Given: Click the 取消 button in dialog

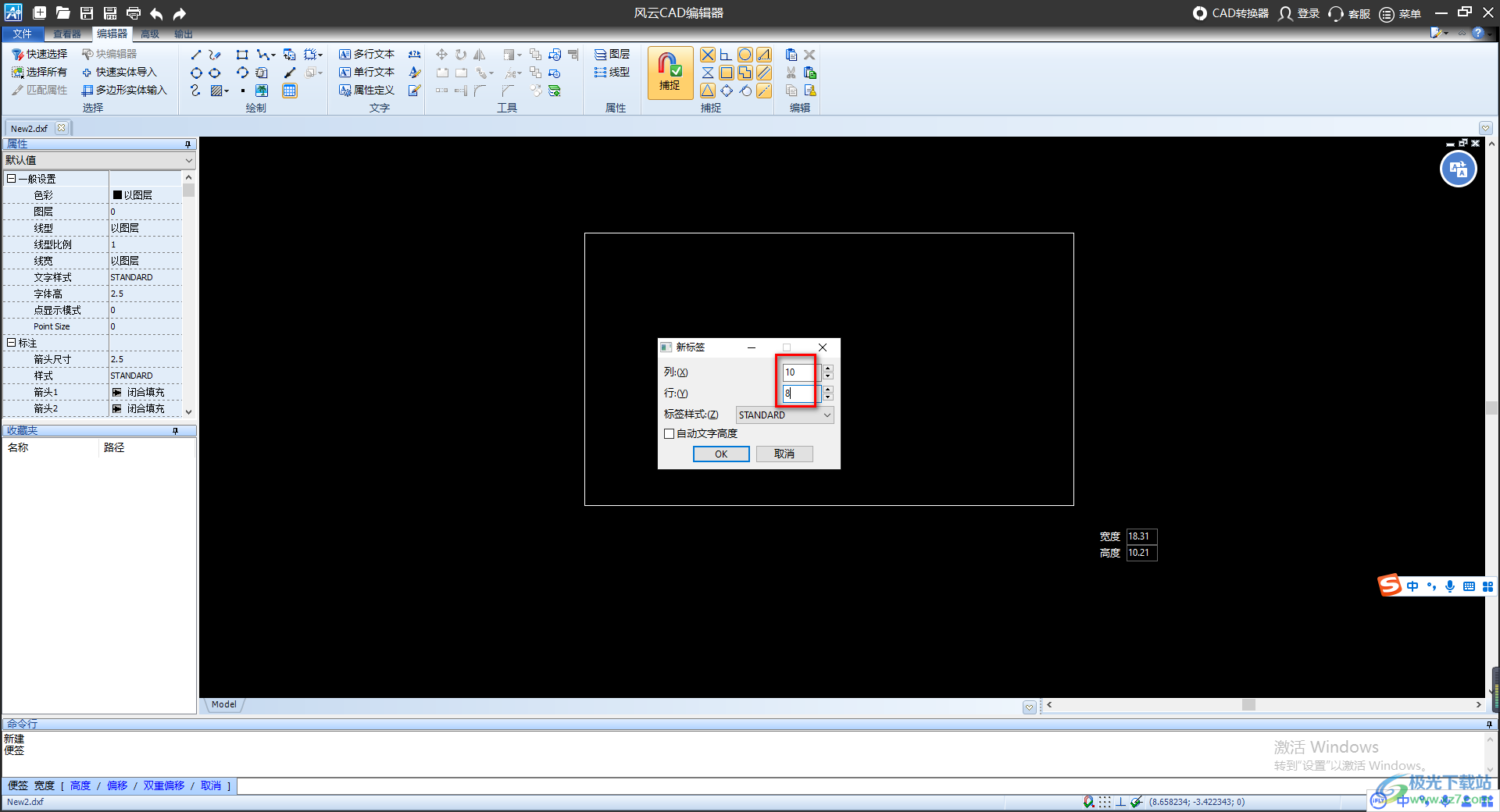Looking at the screenshot, I should click(x=784, y=454).
